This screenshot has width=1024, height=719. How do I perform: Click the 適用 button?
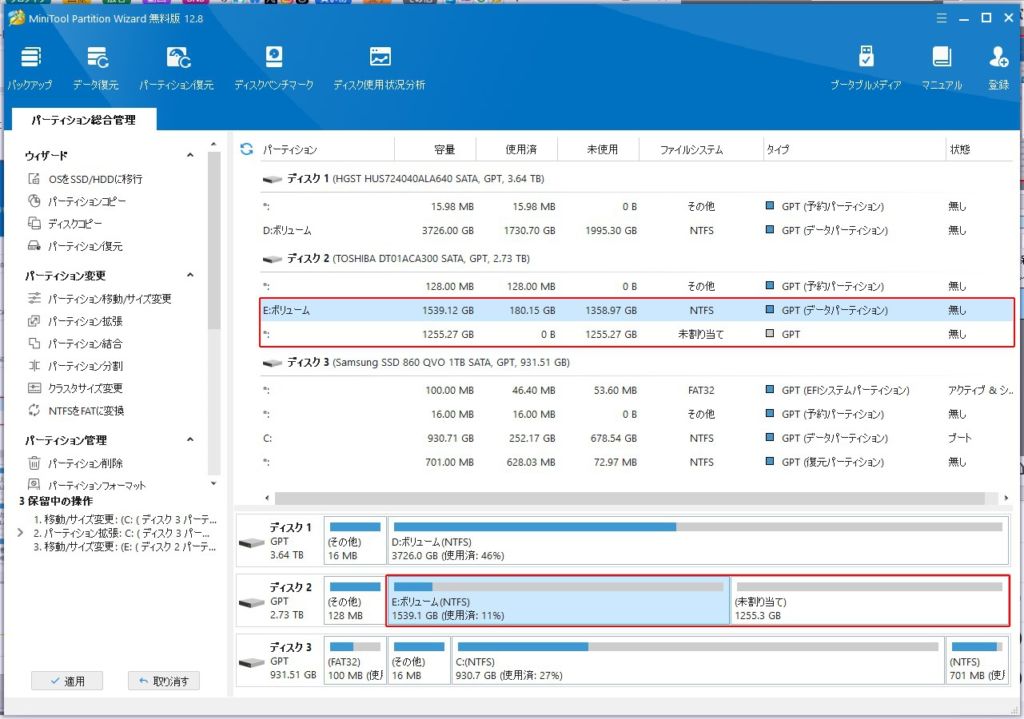(x=66, y=681)
